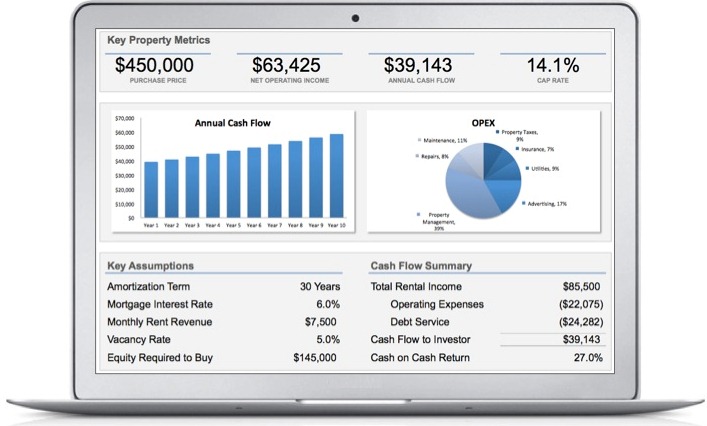Click the Year 5 axis label
This screenshot has height=426, width=707.
[x=234, y=225]
